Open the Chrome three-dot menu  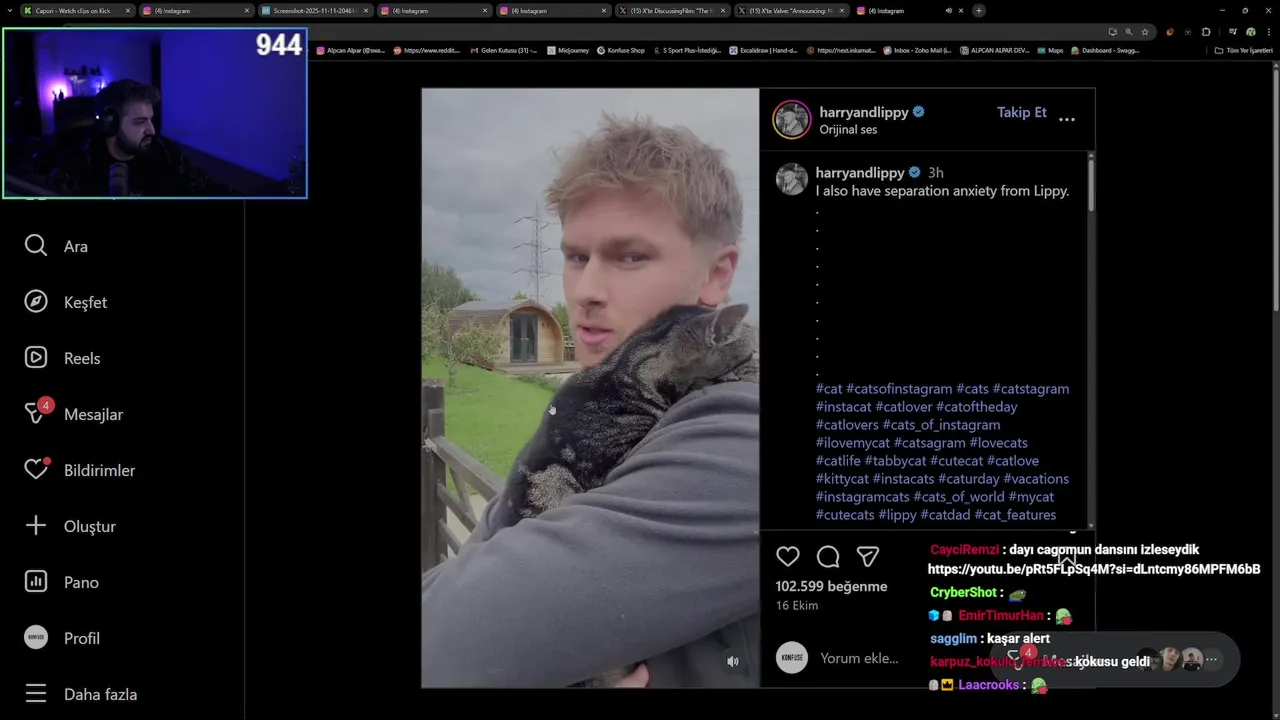(1267, 32)
